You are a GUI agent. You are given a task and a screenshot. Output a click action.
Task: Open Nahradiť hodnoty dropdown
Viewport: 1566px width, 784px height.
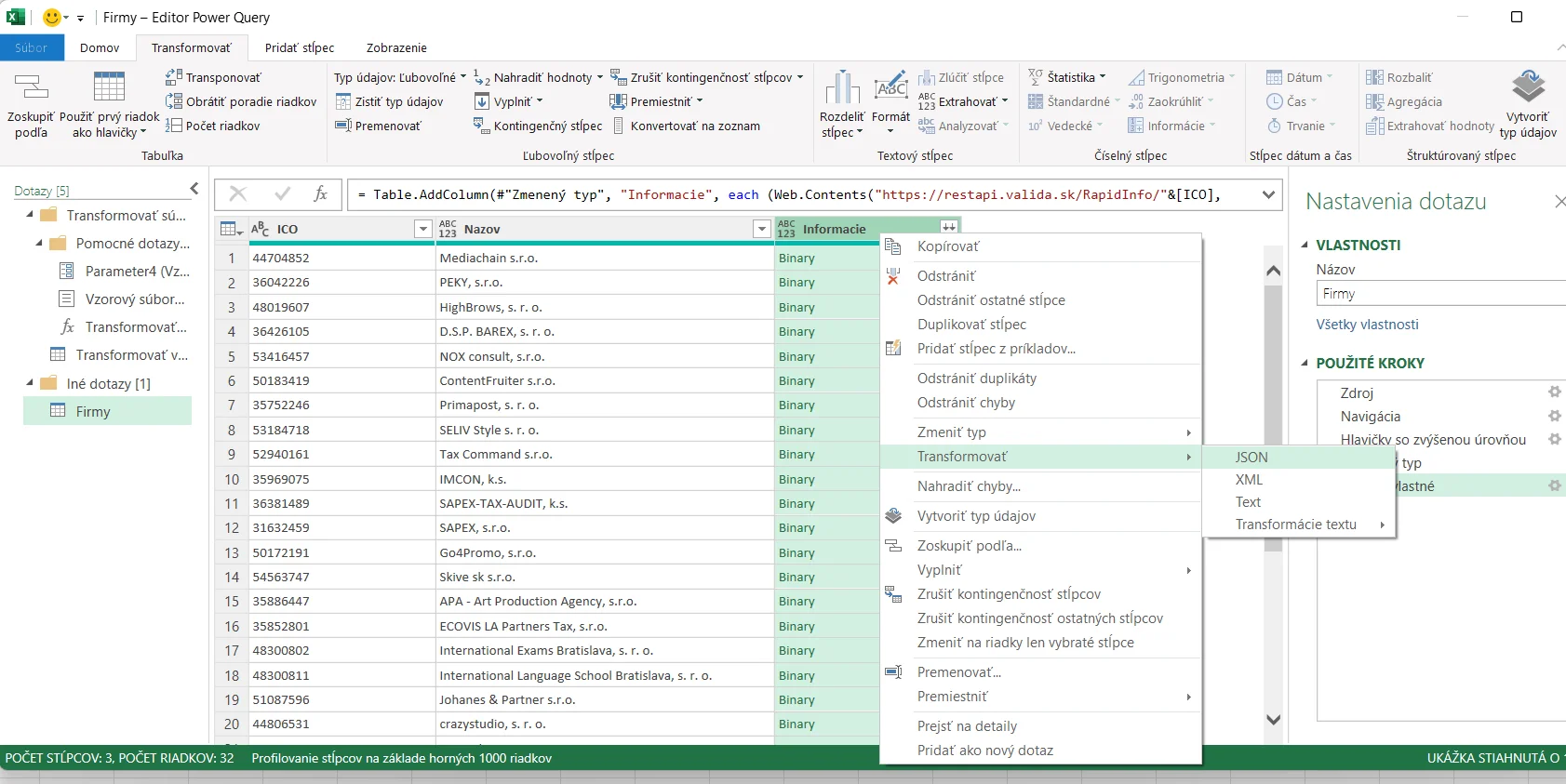click(538, 77)
